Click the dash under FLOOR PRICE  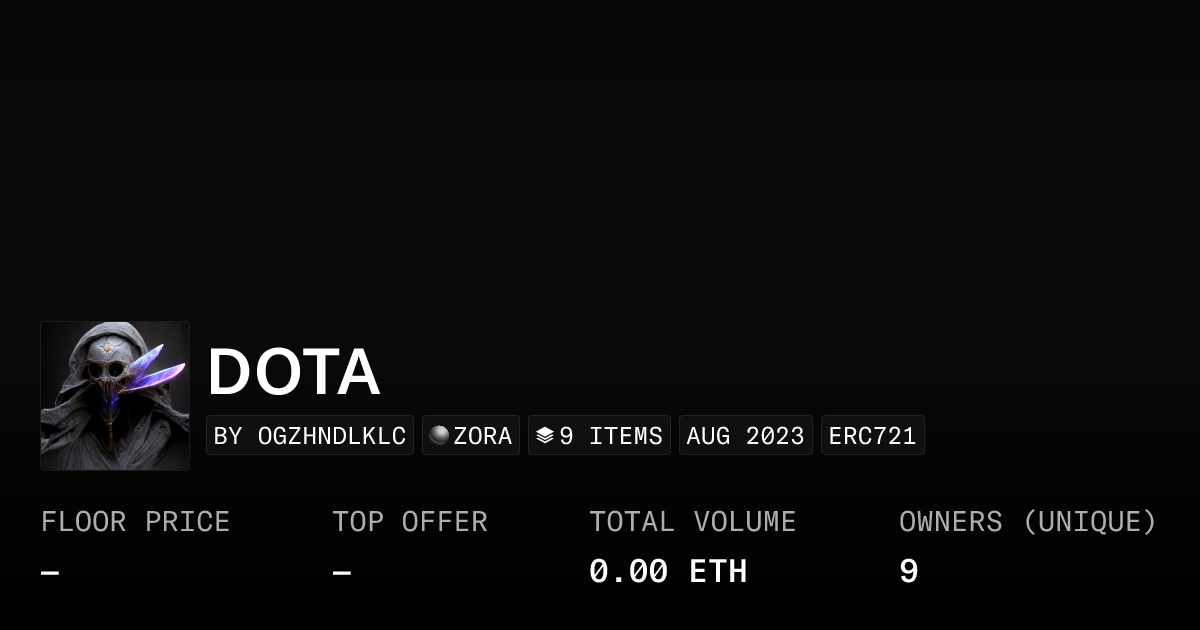click(50, 573)
